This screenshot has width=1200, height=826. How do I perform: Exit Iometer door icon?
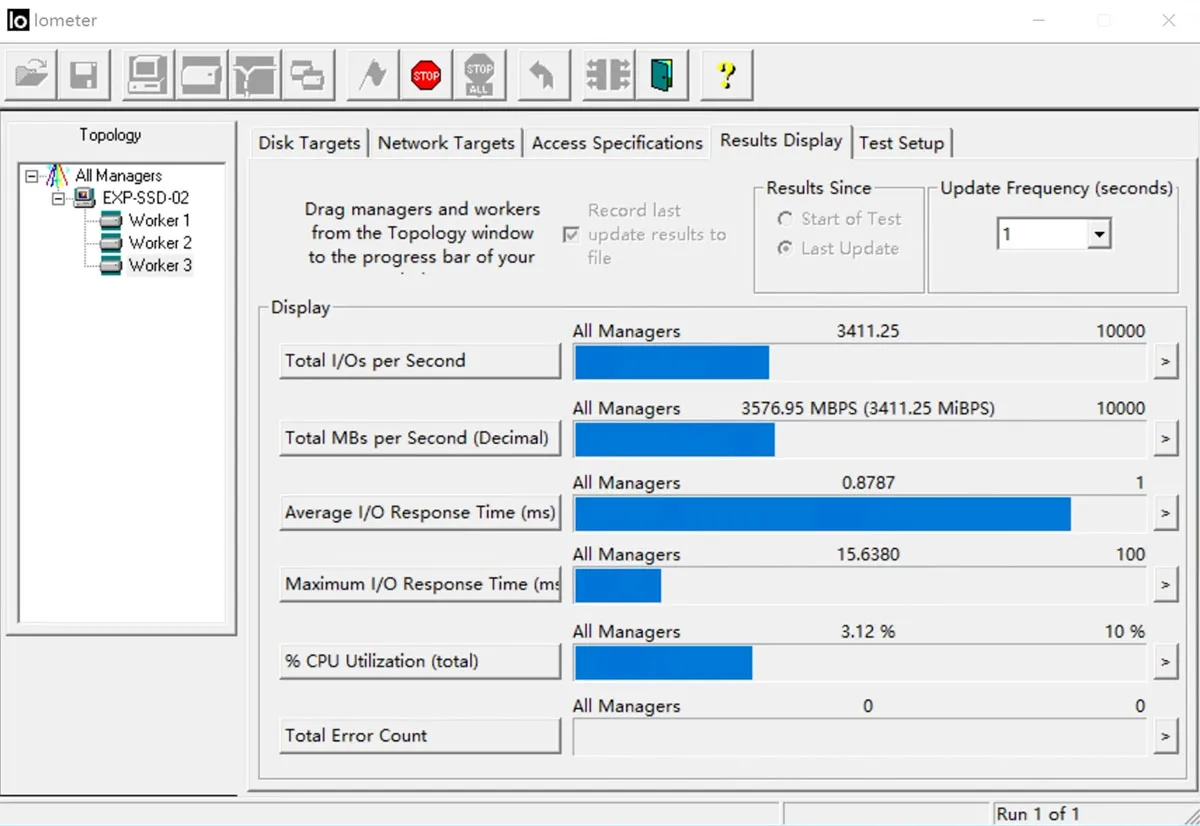(x=662, y=75)
